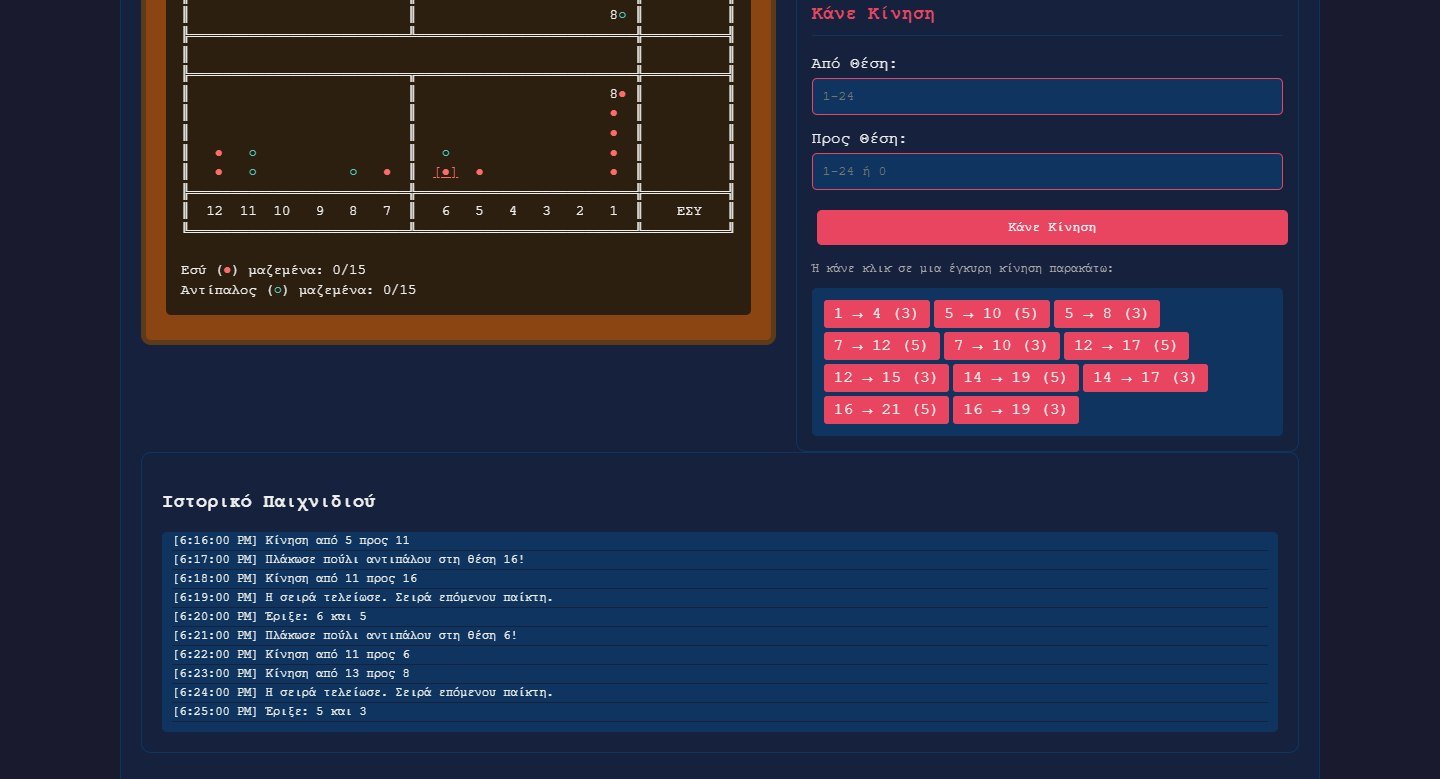Choose the valid move 1 → 4 (3)

tap(877, 314)
